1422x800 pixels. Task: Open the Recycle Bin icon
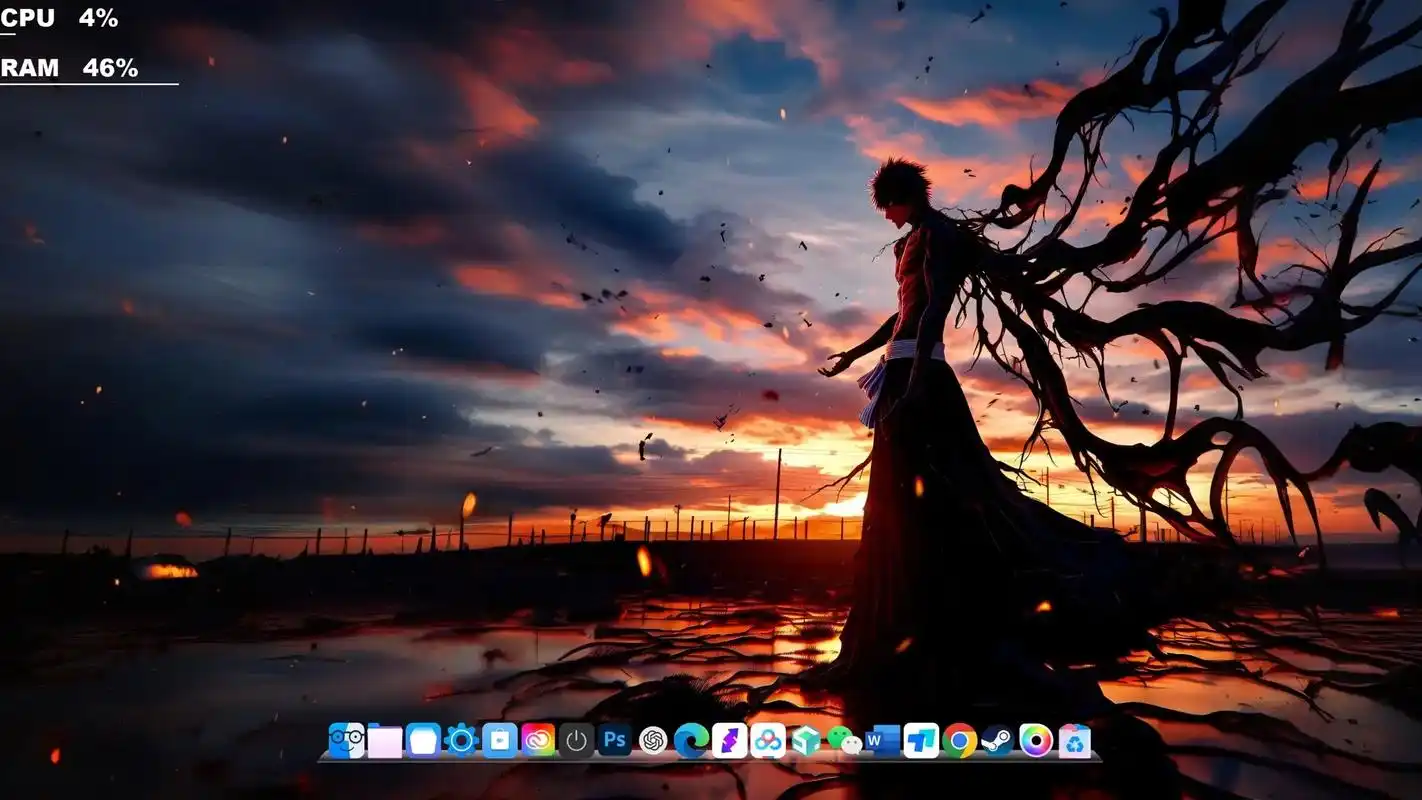pos(1074,741)
